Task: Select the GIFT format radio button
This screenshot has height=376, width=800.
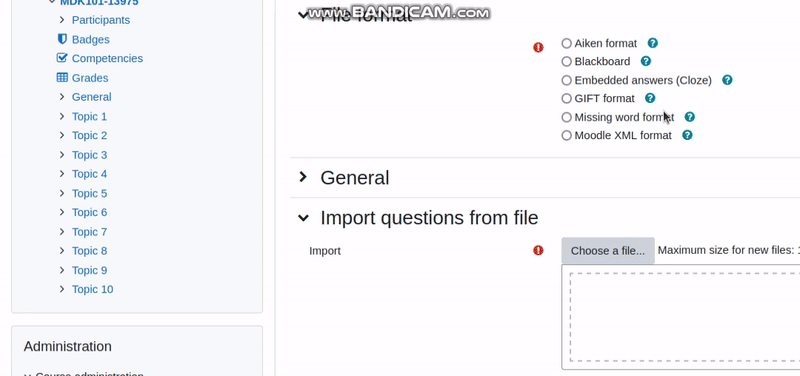Action: point(566,98)
